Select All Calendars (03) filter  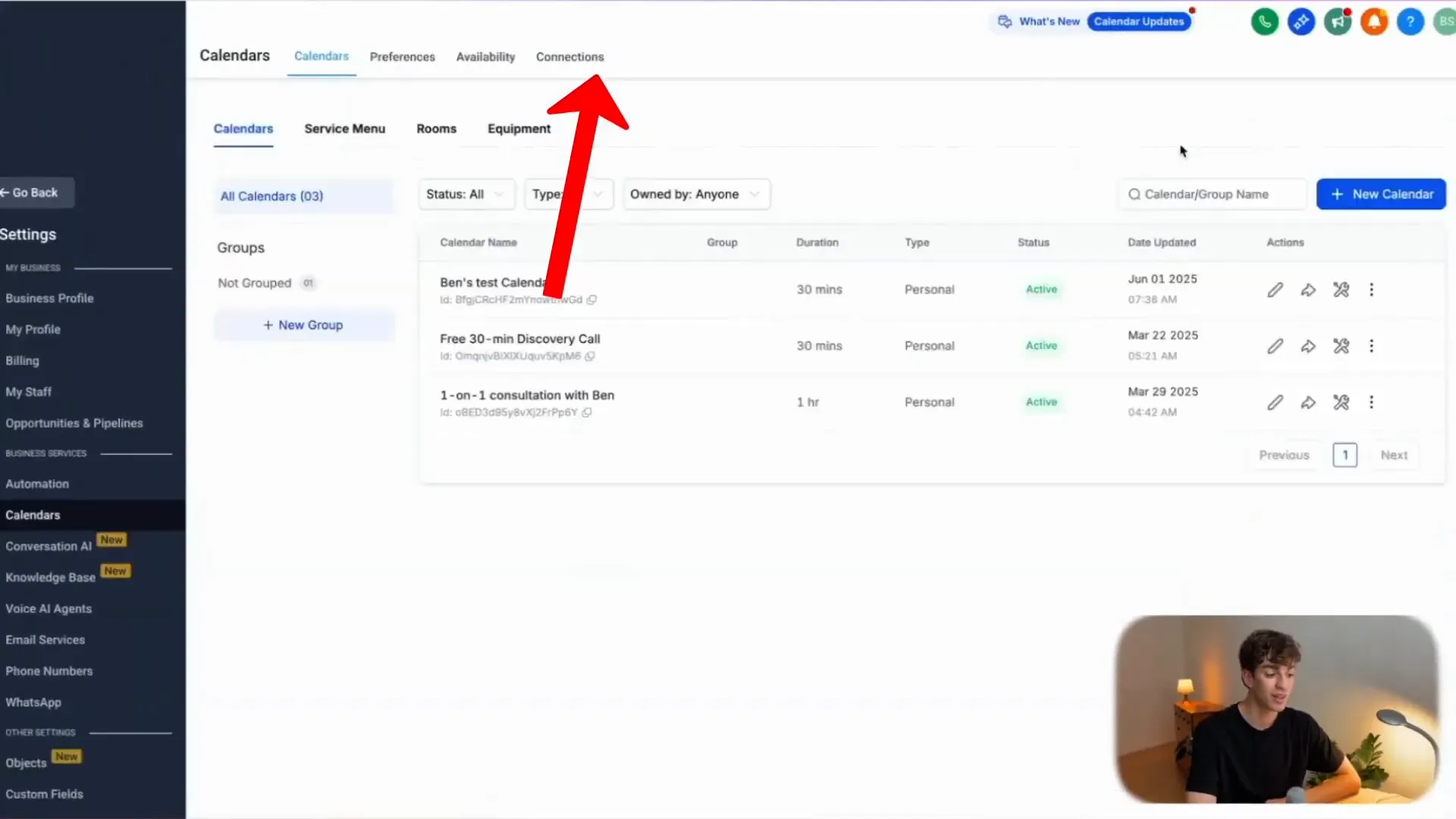[x=303, y=196]
